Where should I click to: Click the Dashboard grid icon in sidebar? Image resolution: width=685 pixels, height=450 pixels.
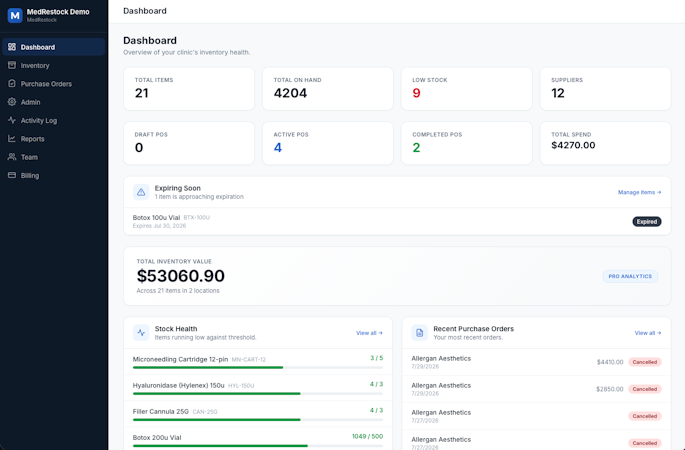(x=12, y=47)
